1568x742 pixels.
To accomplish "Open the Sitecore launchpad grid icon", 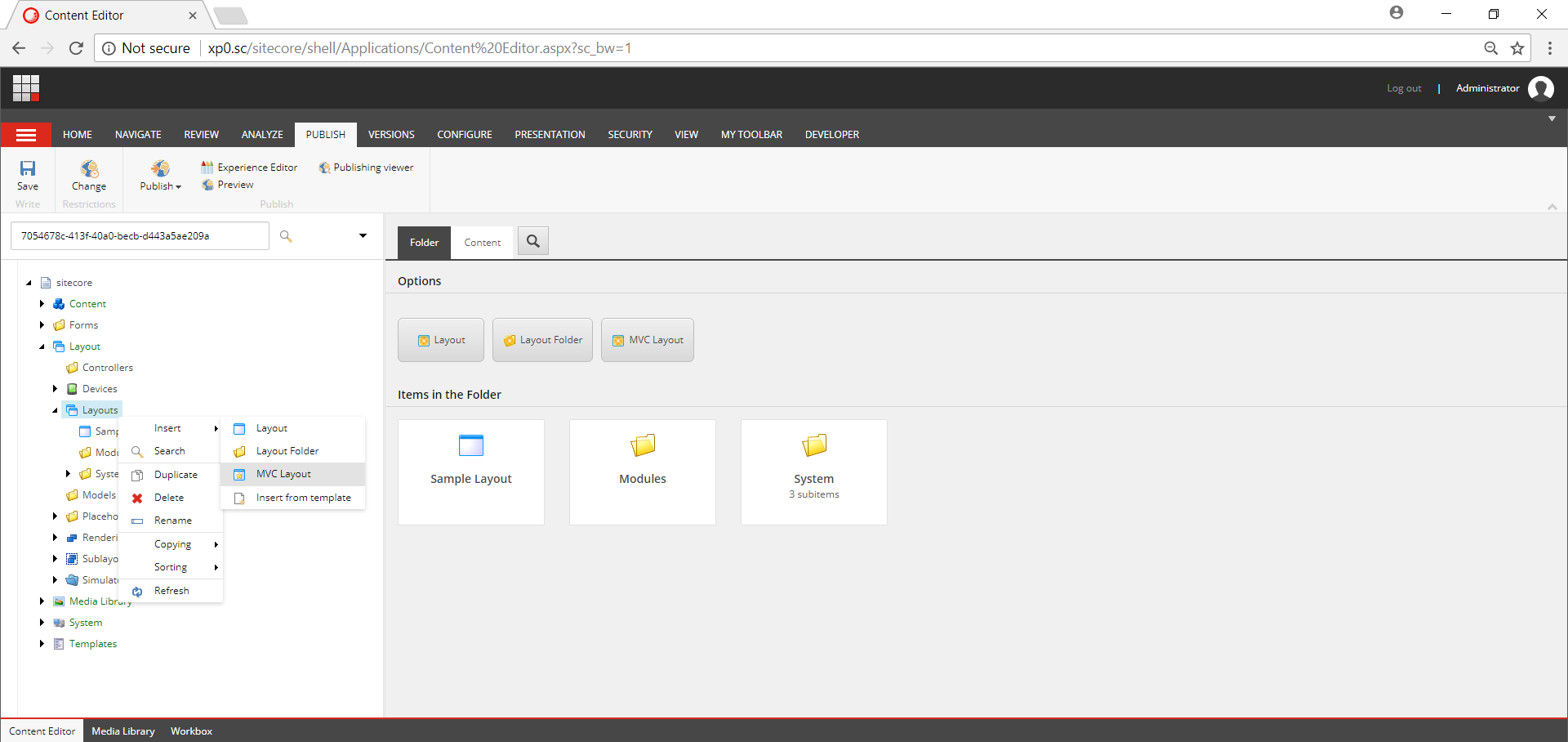I will (x=26, y=87).
